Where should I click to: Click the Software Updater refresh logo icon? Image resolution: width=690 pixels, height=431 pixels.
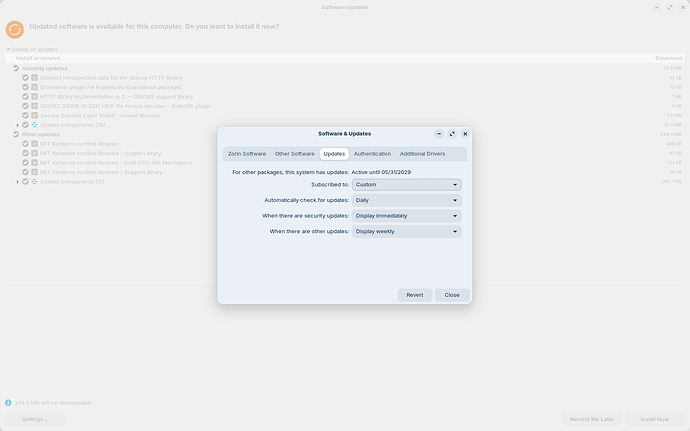coord(15,29)
